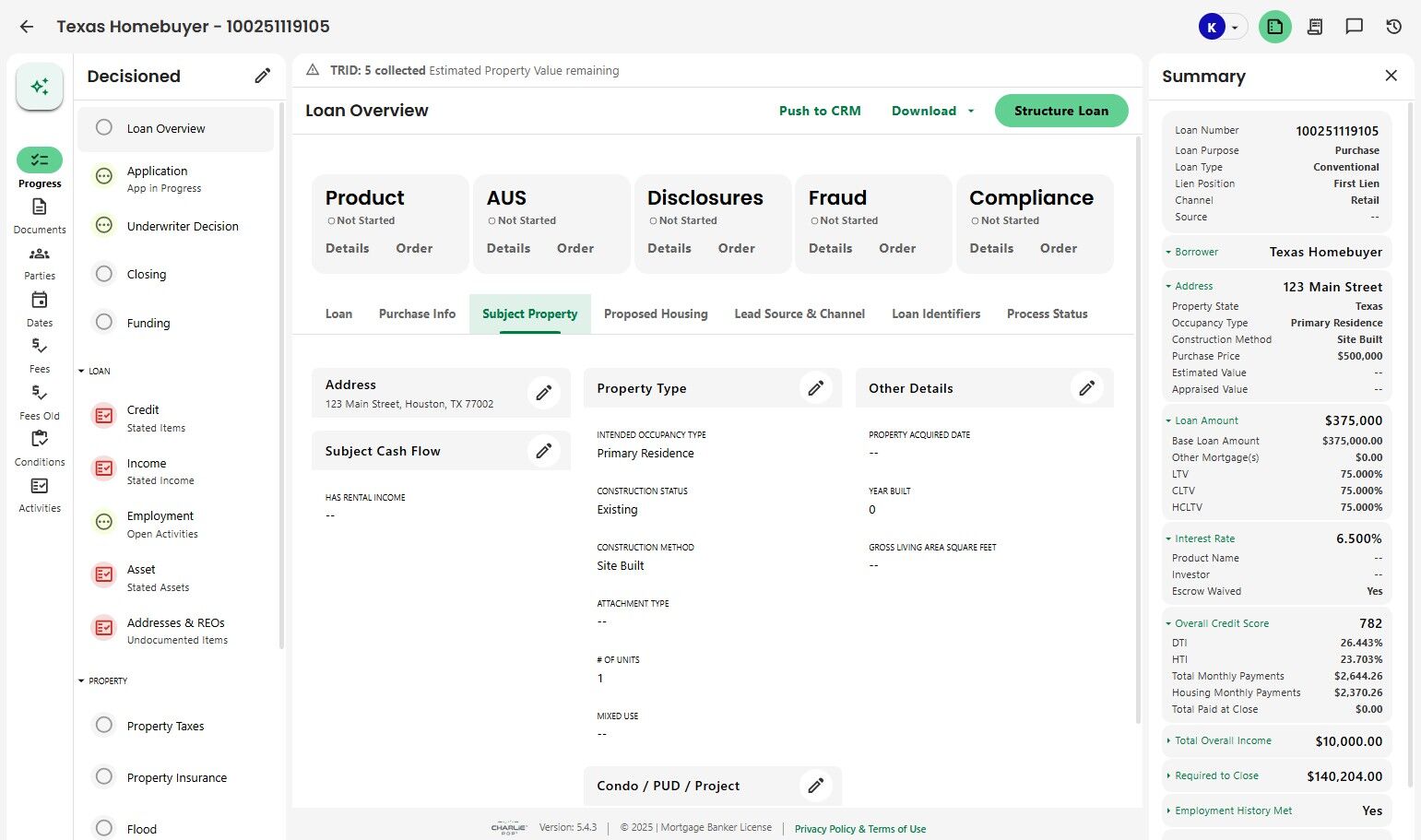Collapse the LOAN section in progress list
The width and height of the screenshot is (1421, 840).
click(x=81, y=371)
